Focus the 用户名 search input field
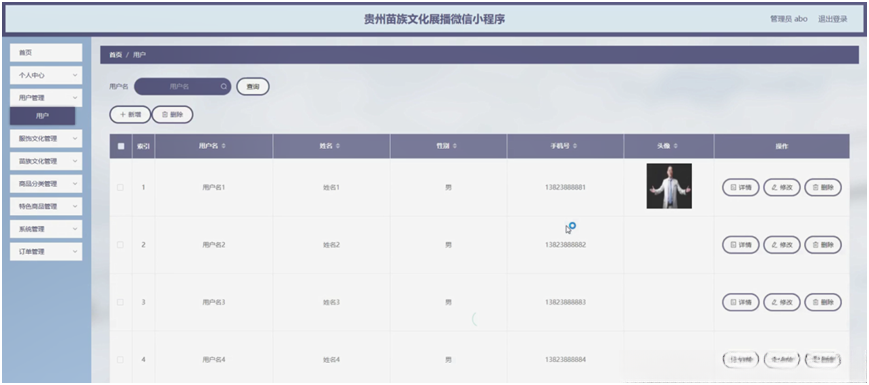 coord(182,86)
